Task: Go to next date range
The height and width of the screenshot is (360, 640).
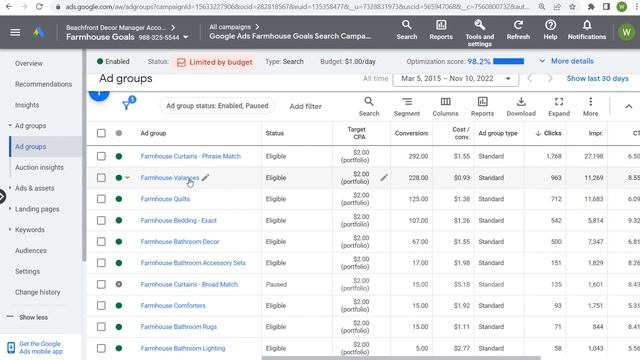Action: [x=550, y=78]
